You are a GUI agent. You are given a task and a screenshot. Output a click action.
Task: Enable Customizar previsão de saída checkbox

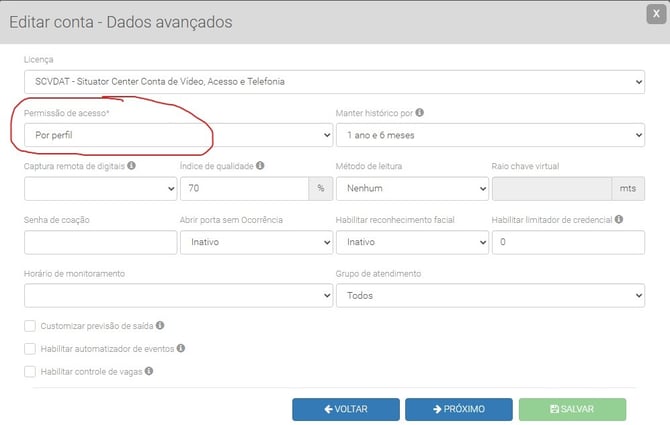(29, 326)
